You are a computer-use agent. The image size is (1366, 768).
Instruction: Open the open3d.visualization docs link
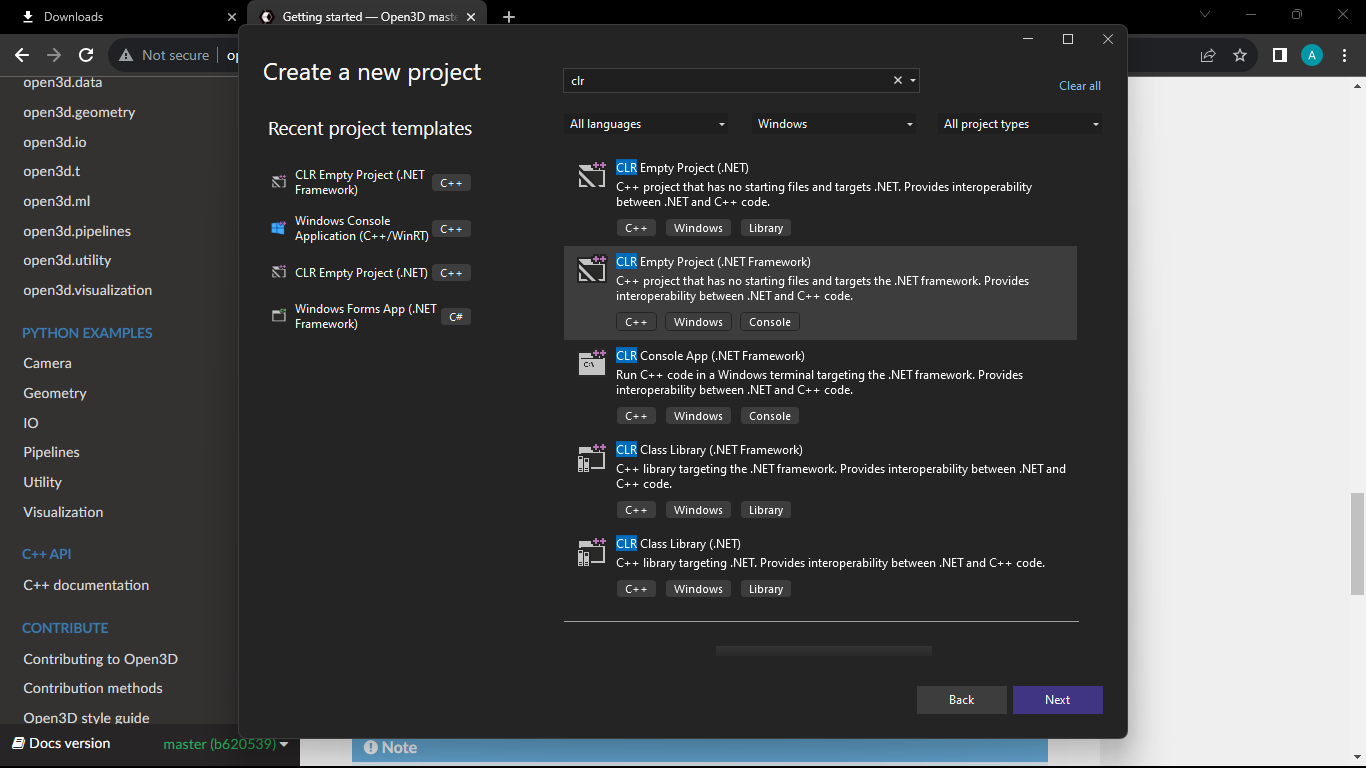coord(88,290)
